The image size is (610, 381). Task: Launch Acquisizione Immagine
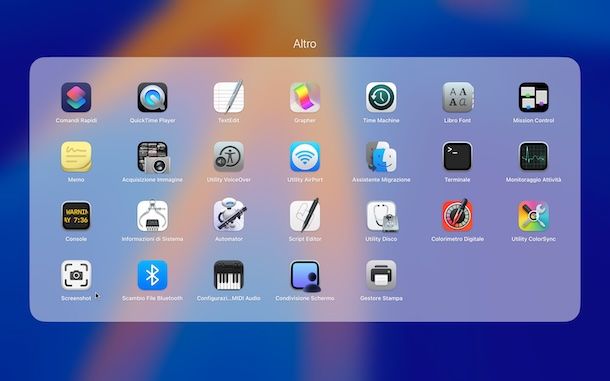point(153,157)
